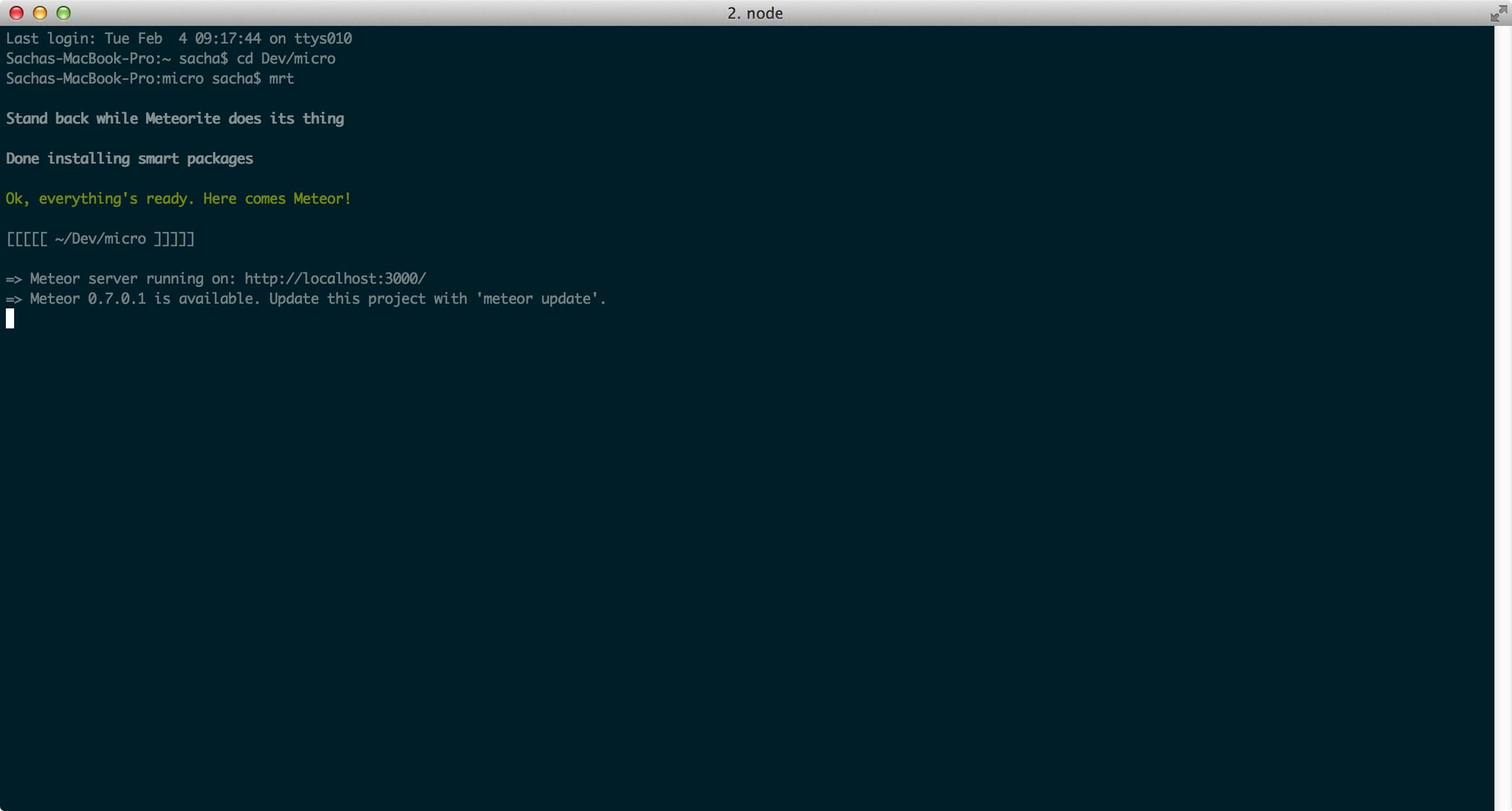Viewport: 1512px width, 811px height.
Task: Click the 'cd Dev/micro' command text
Action: tap(285, 58)
